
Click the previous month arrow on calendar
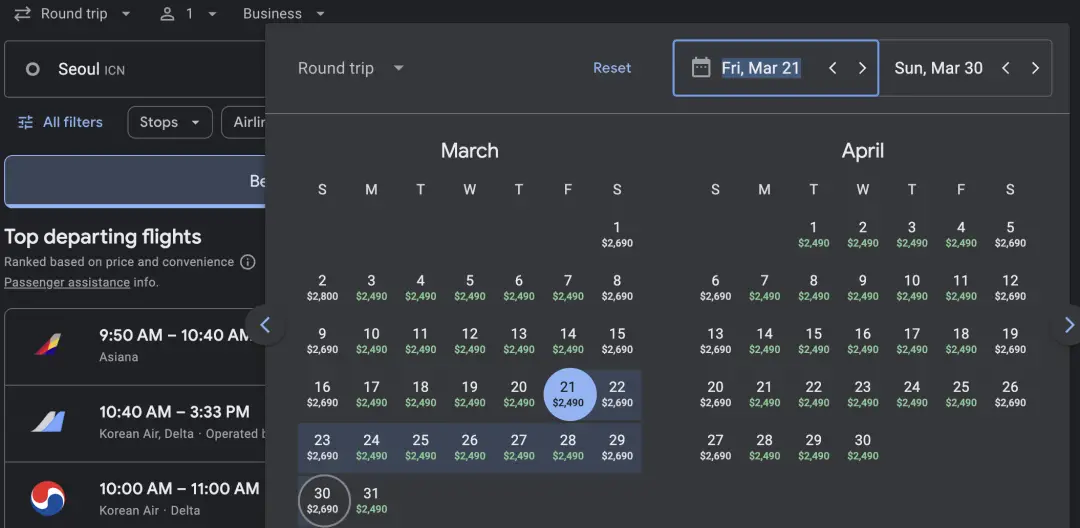pos(265,325)
